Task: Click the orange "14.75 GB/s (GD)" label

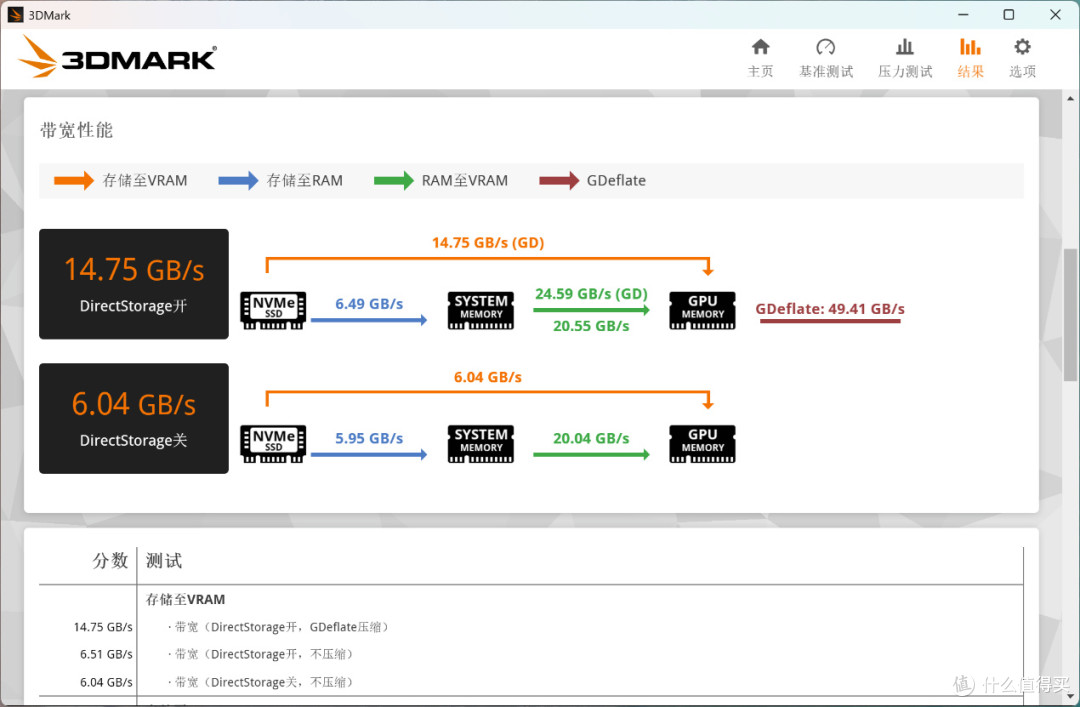Action: [x=488, y=243]
